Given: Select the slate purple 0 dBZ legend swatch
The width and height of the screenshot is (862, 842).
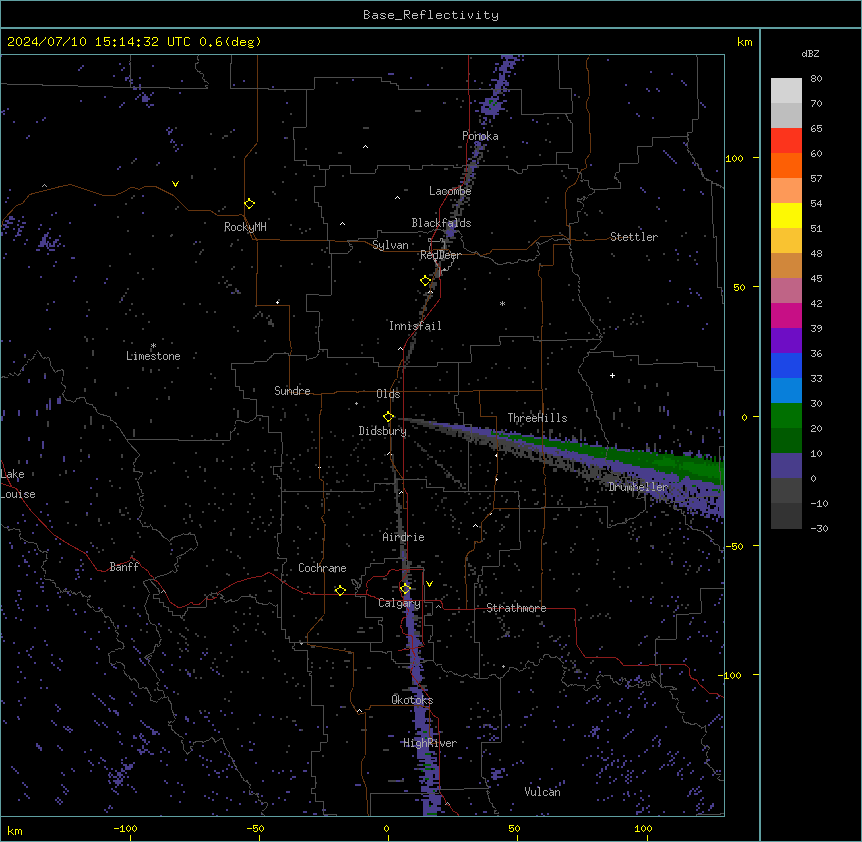Looking at the screenshot, I should pyautogui.click(x=786, y=466).
